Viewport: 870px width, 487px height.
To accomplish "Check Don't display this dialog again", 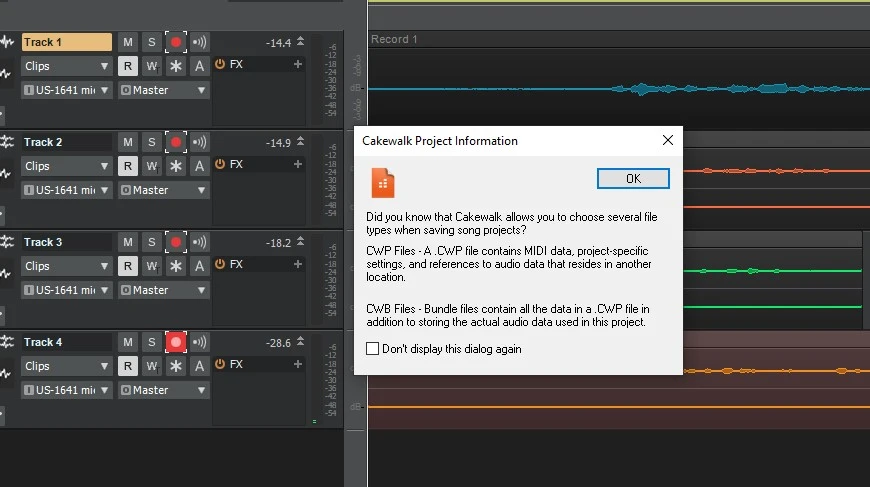I will [373, 349].
